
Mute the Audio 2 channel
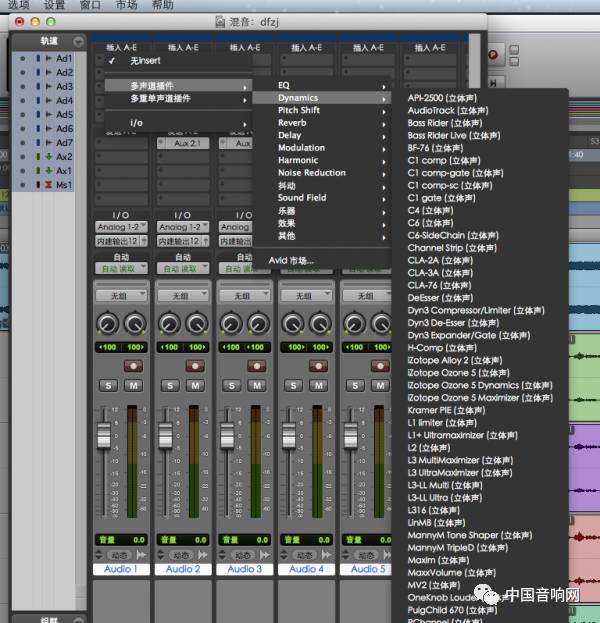195,385
